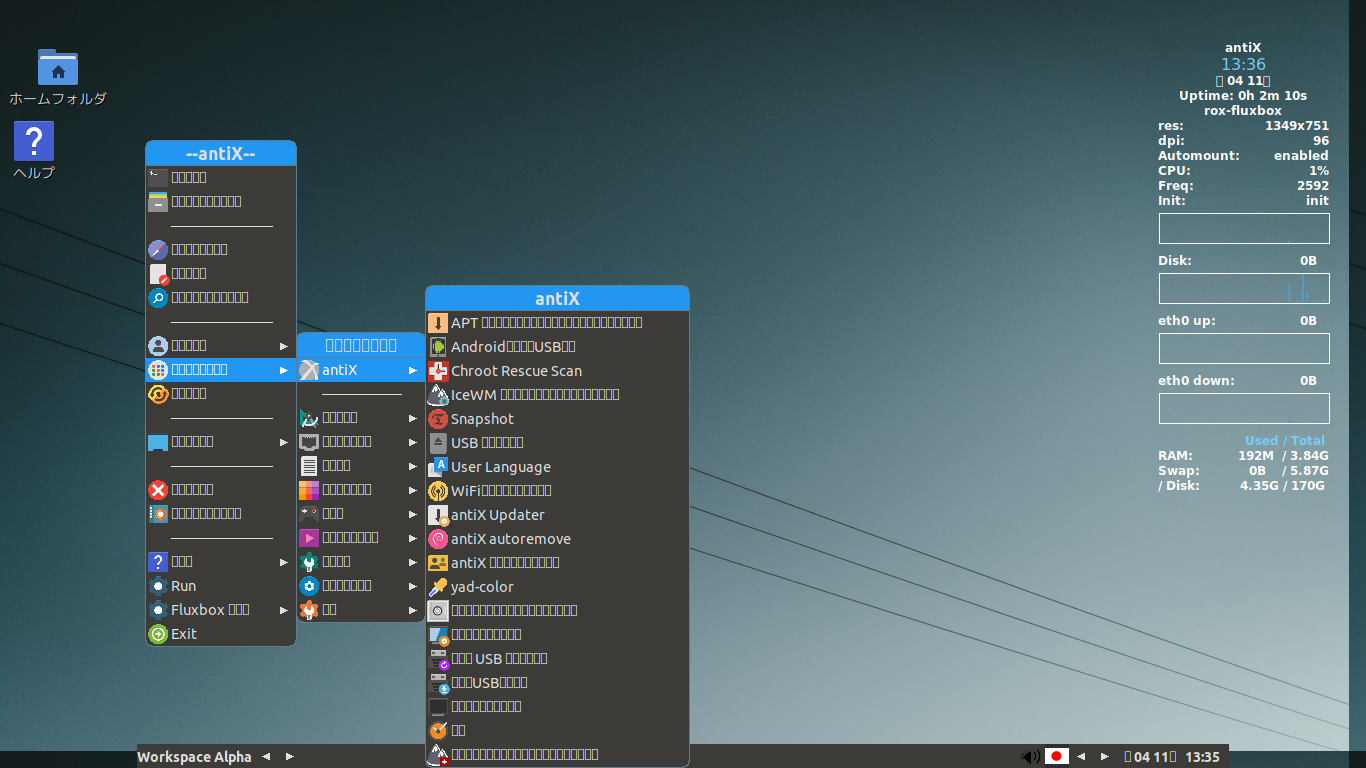This screenshot has height=768, width=1366.
Task: Expand the blue gear settings category
Action: (360, 585)
